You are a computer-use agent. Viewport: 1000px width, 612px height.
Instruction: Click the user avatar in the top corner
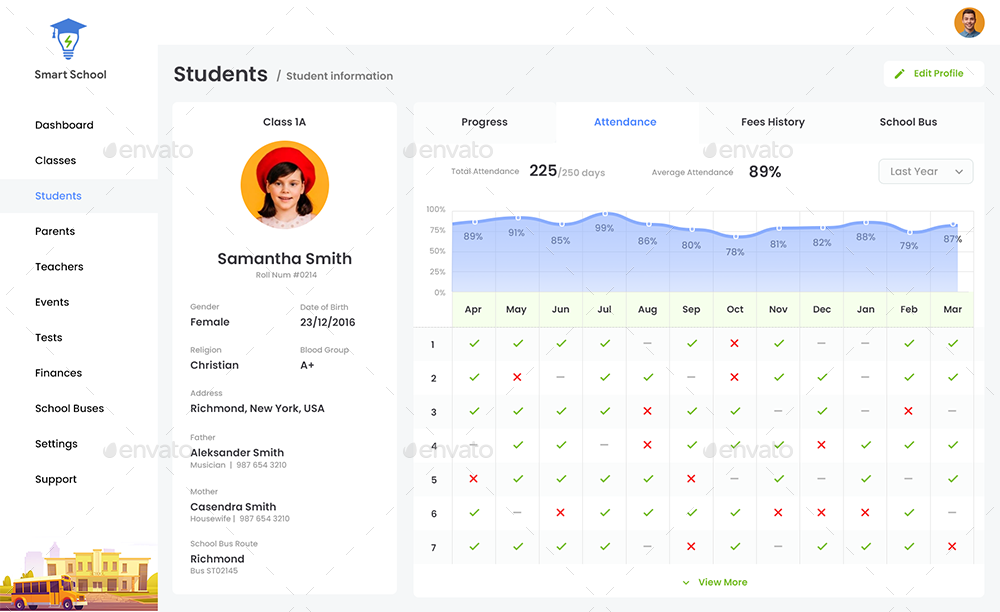[x=968, y=22]
